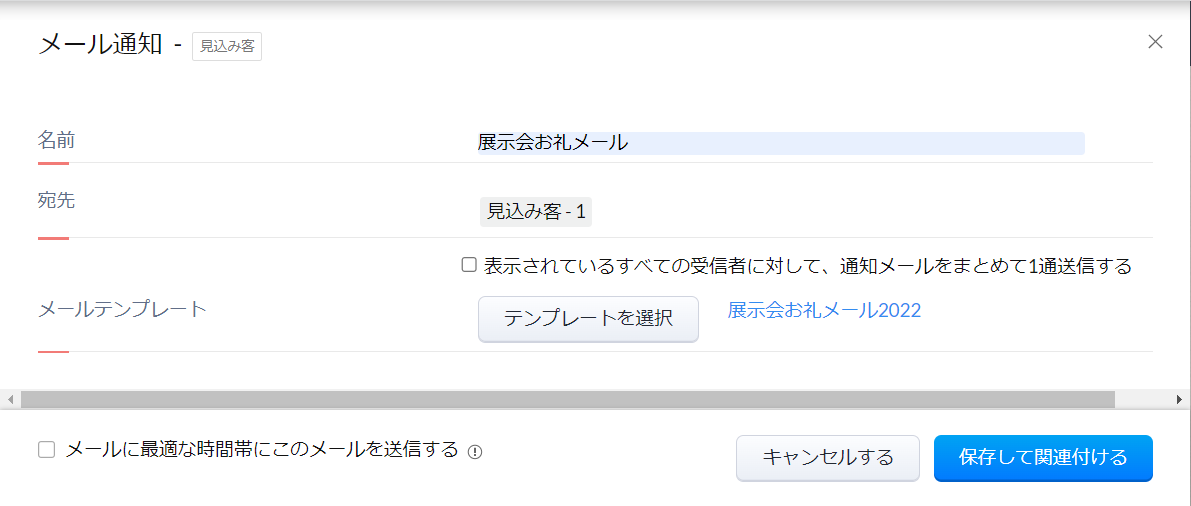Click the メールテンプレート field label
Viewport: 1191px width, 506px height.
pos(122,309)
